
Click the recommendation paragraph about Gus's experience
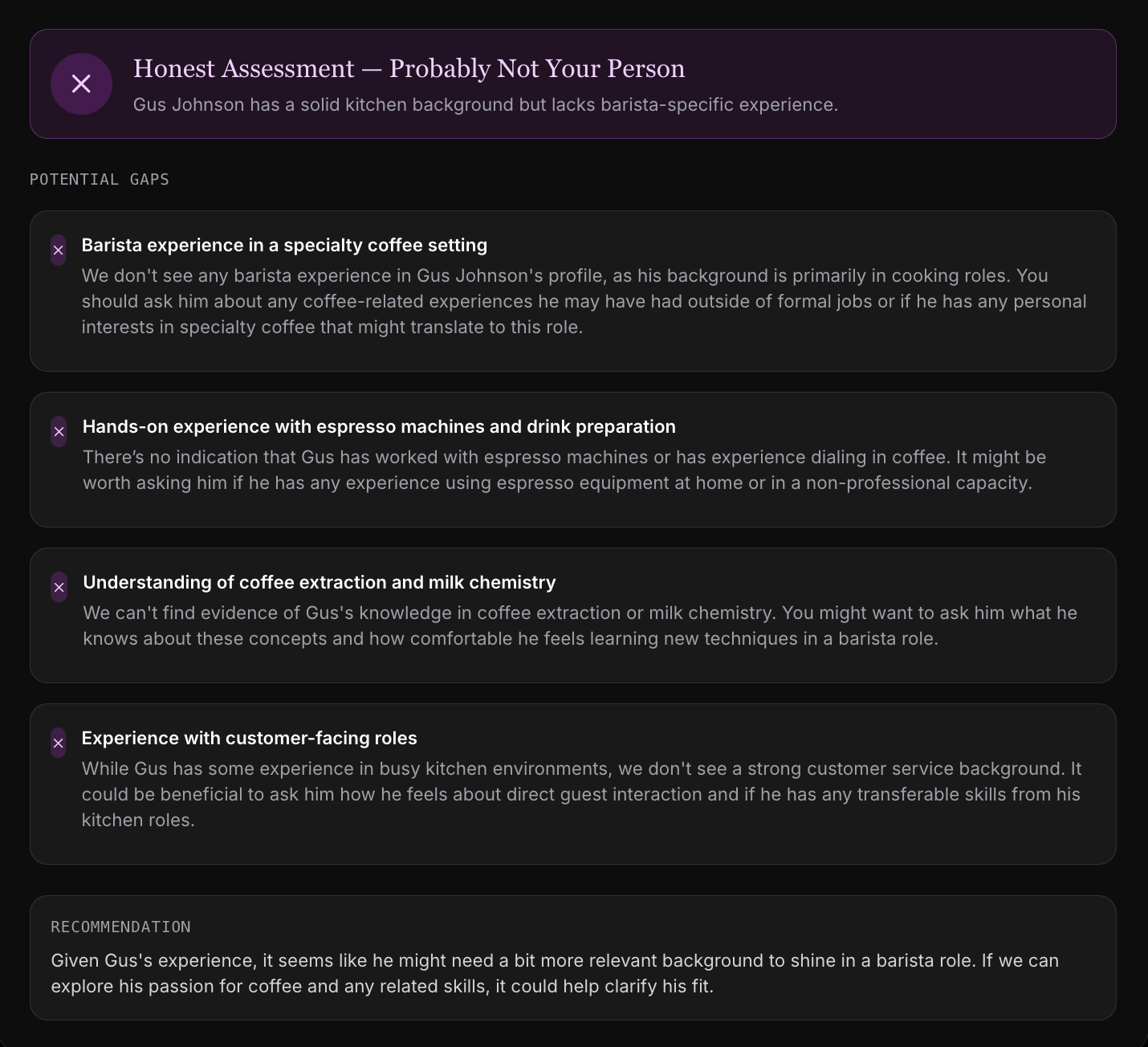pos(554,973)
